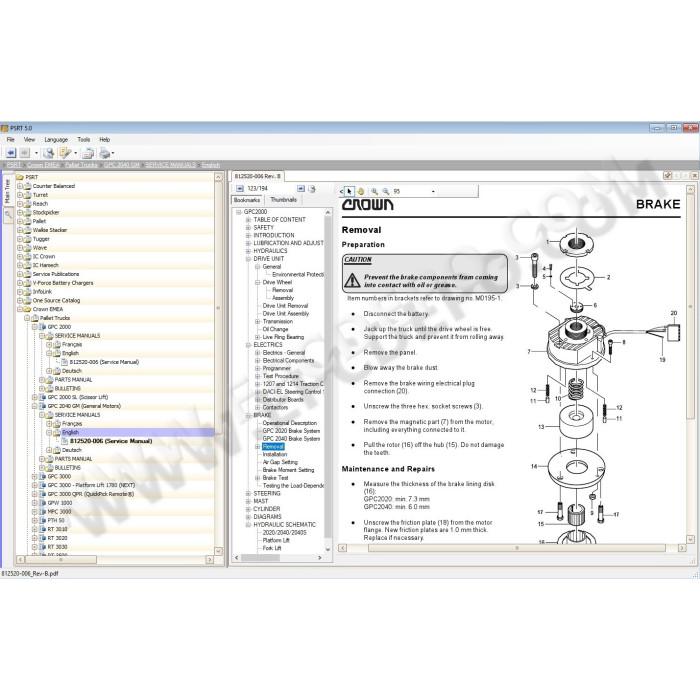
Task: Open the zoom percentage dropdown
Action: [x=433, y=192]
